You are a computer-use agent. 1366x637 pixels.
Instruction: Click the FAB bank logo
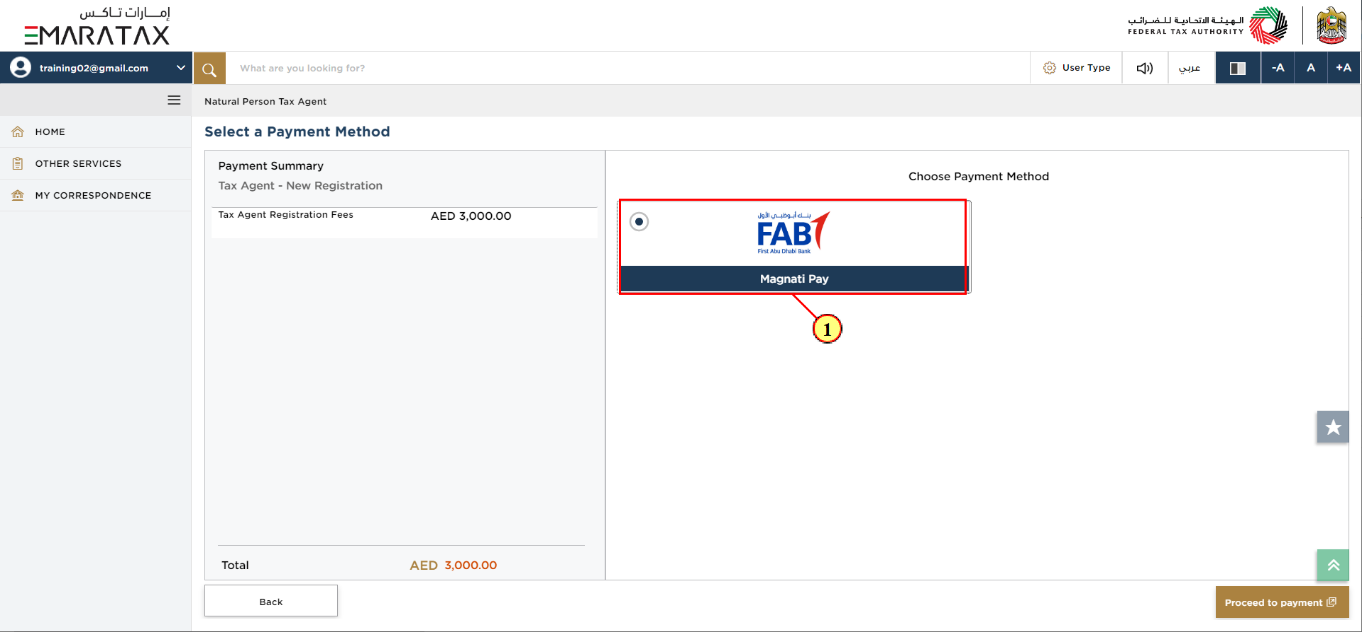pyautogui.click(x=793, y=234)
